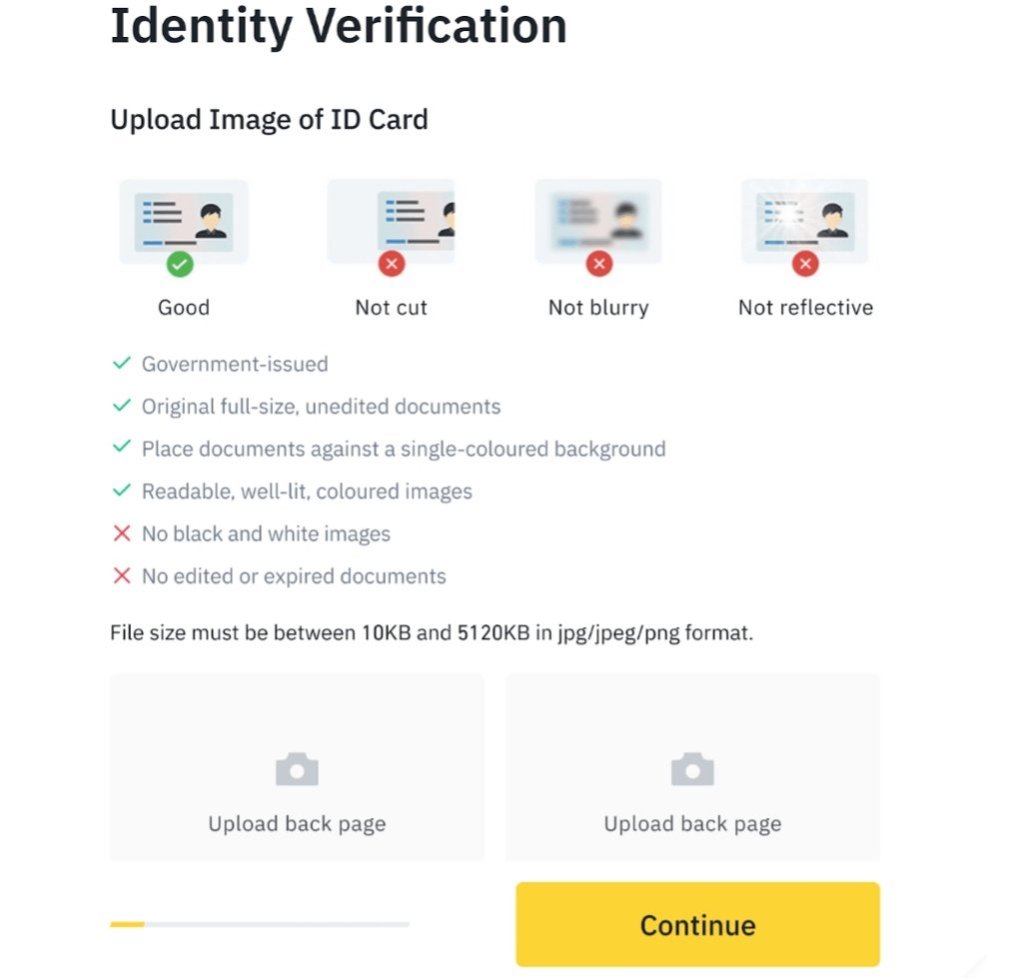Click 'Upload back page' text in the right upload box
Screen dimensions: 1024x978
pyautogui.click(x=692, y=824)
